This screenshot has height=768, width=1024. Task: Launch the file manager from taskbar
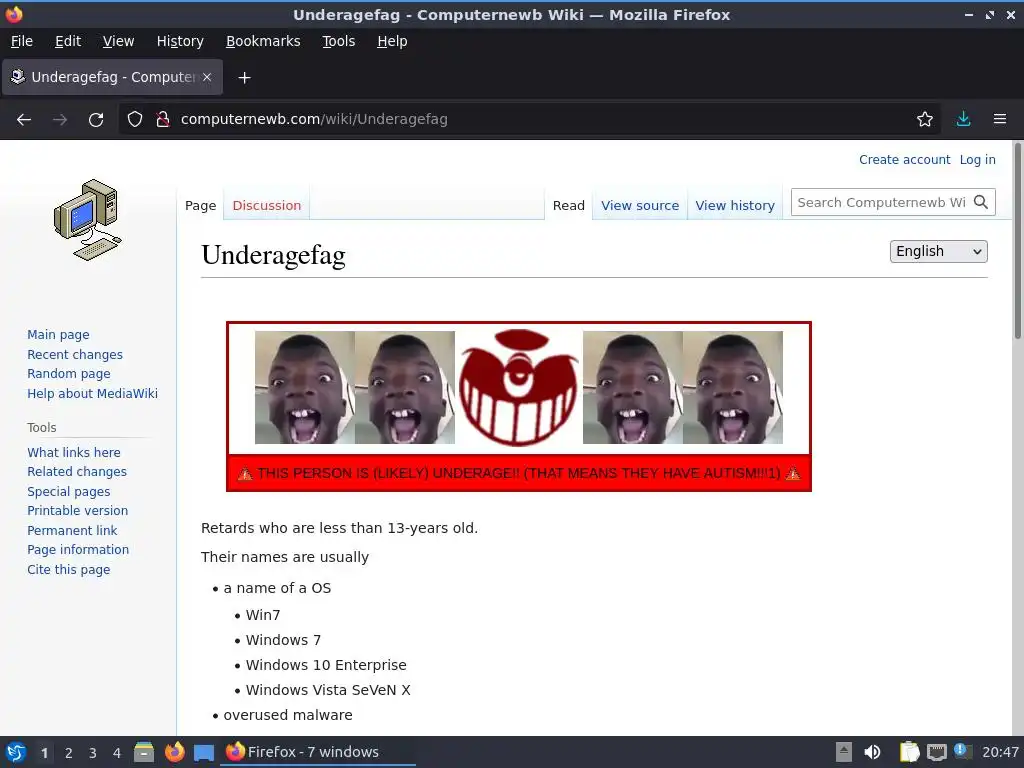[144, 752]
